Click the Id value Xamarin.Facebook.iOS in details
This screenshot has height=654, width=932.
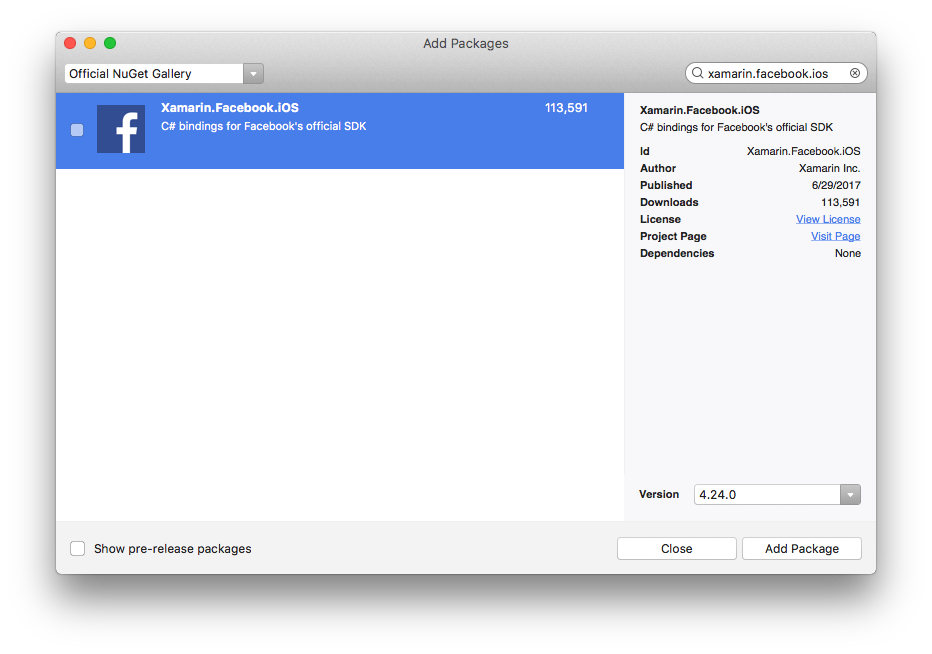(x=804, y=151)
